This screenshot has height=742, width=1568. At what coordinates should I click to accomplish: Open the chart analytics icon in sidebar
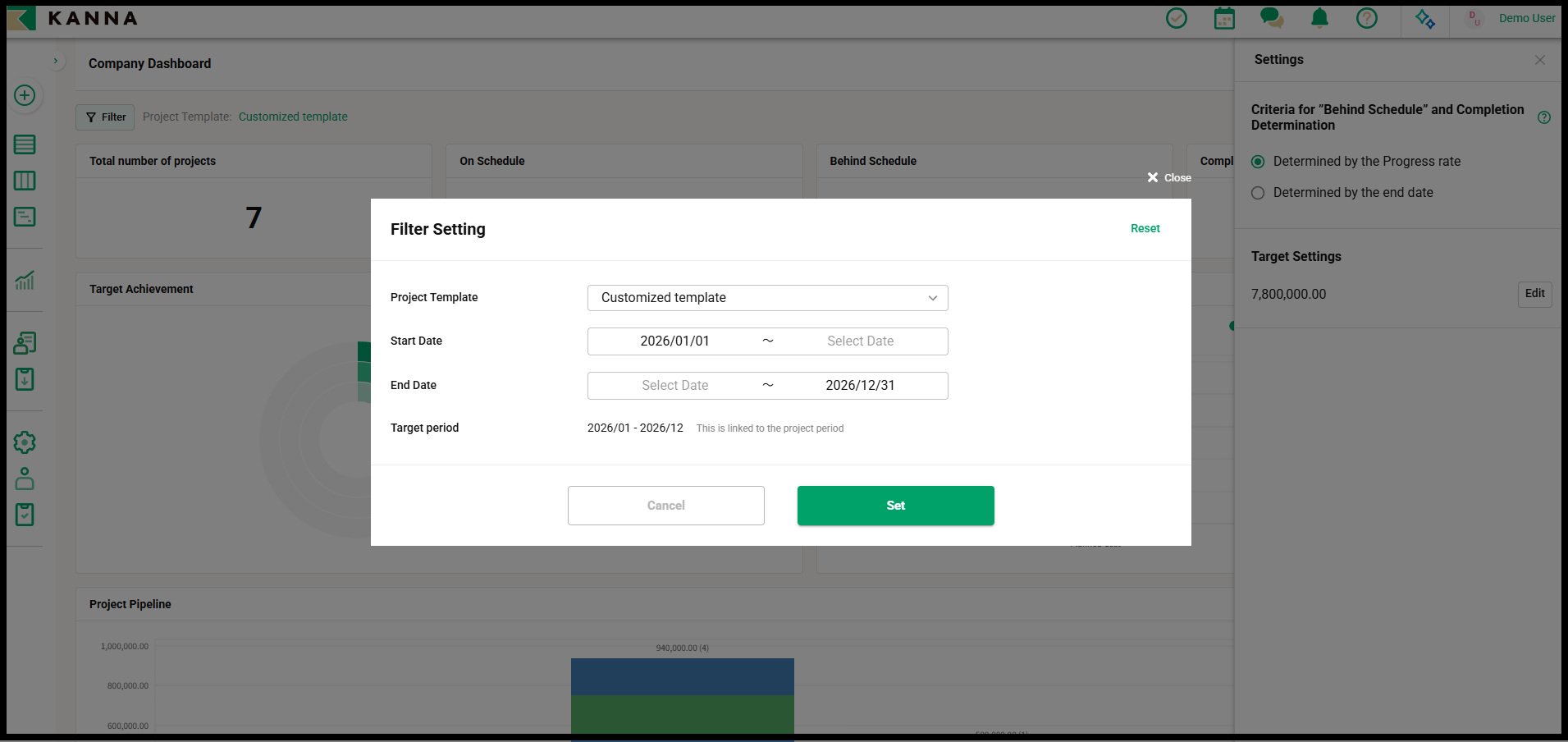[x=25, y=281]
